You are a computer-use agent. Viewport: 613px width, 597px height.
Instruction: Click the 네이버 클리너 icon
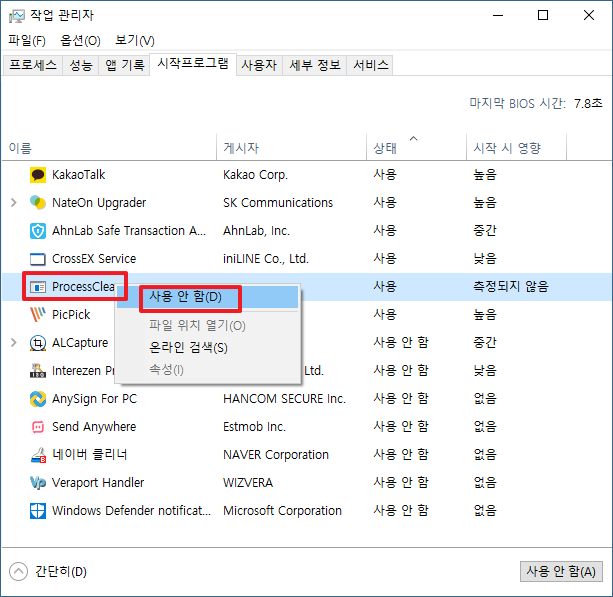pyautogui.click(x=38, y=455)
